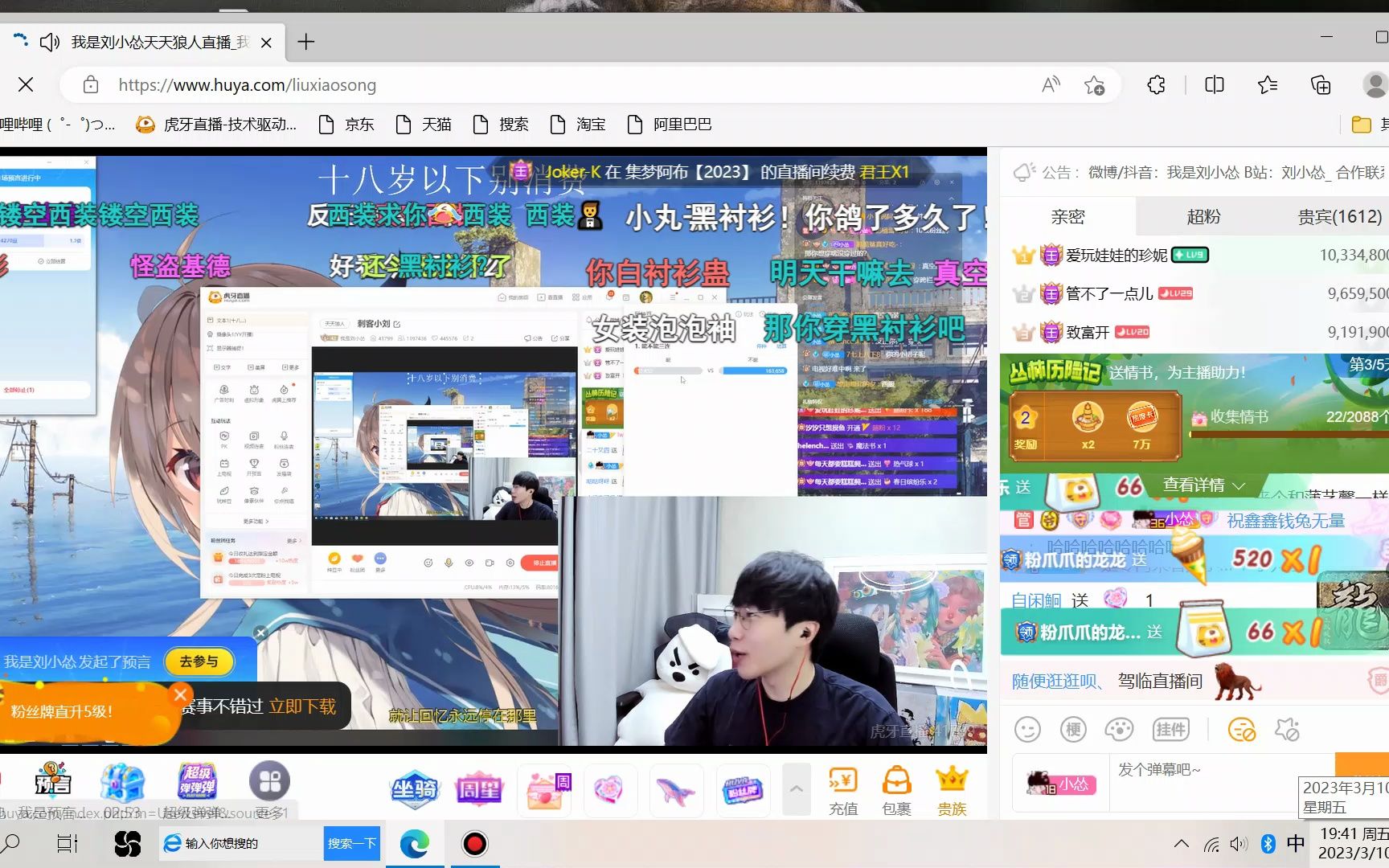Image resolution: width=1389 pixels, height=868 pixels.
Task: Close the 粉丝牌直升5级 popup
Action: [x=180, y=694]
